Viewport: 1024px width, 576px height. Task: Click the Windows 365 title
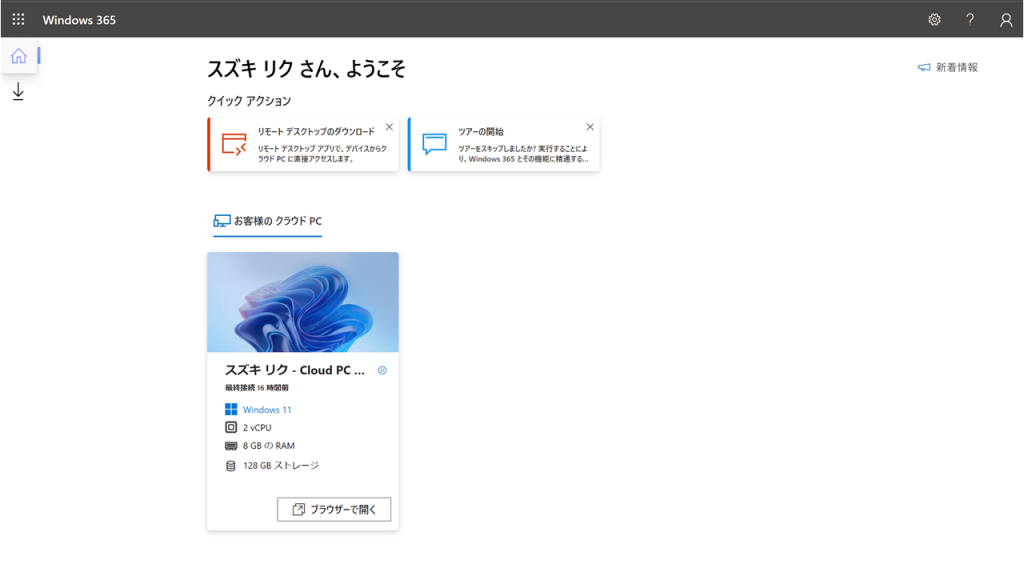click(x=79, y=20)
